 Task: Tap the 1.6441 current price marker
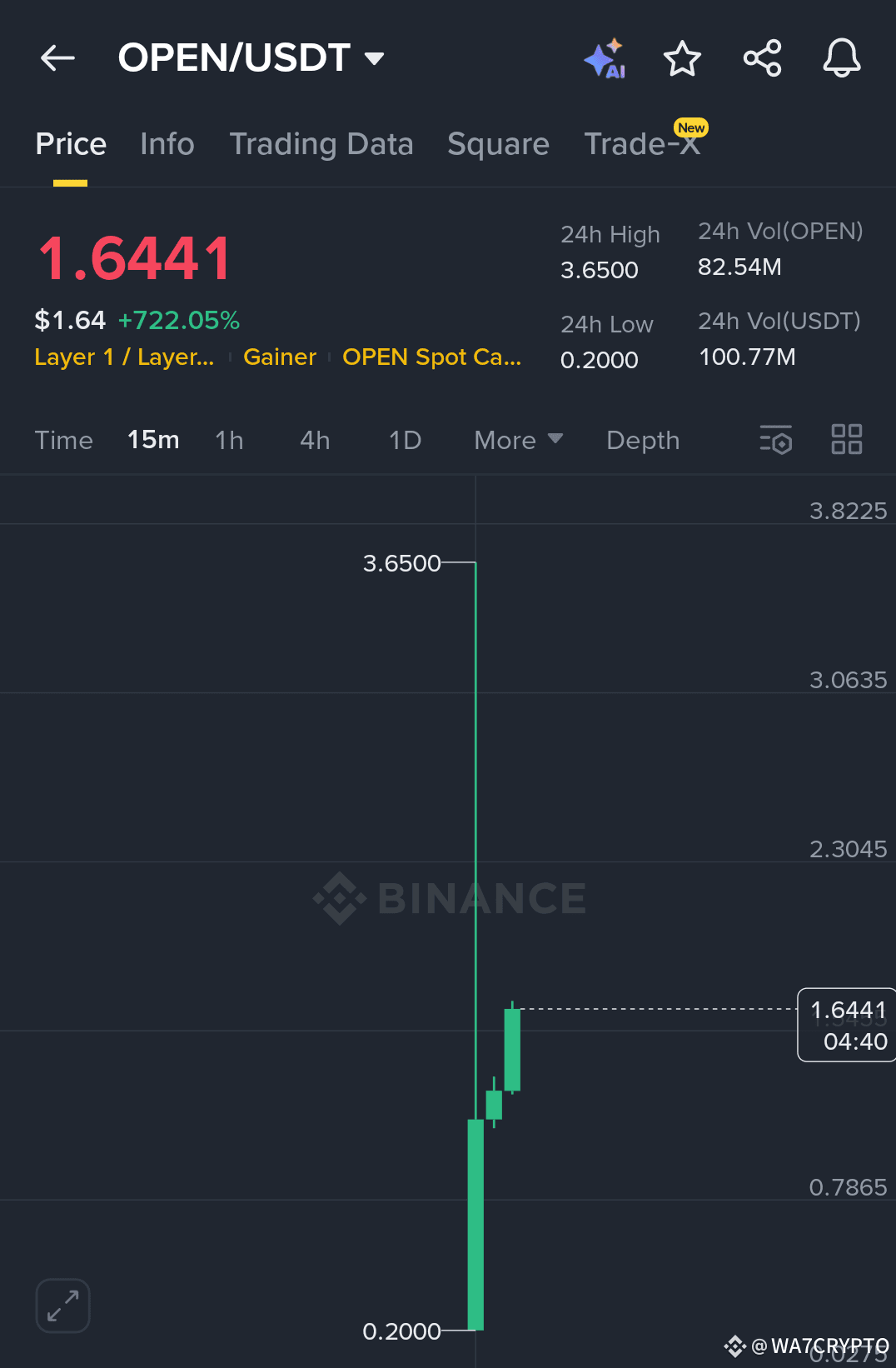tap(847, 1025)
